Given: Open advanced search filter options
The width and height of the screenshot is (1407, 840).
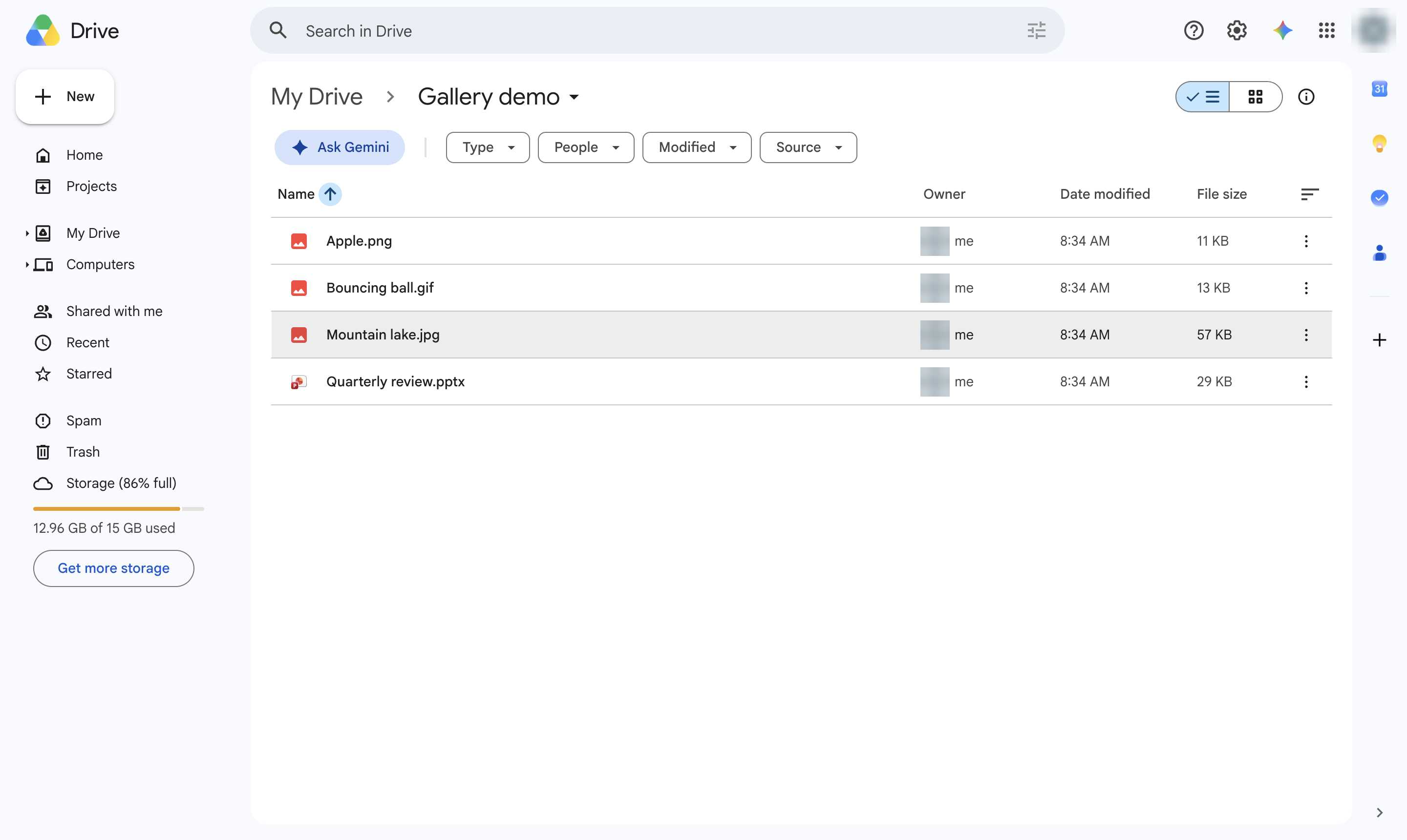Looking at the screenshot, I should click(x=1036, y=31).
